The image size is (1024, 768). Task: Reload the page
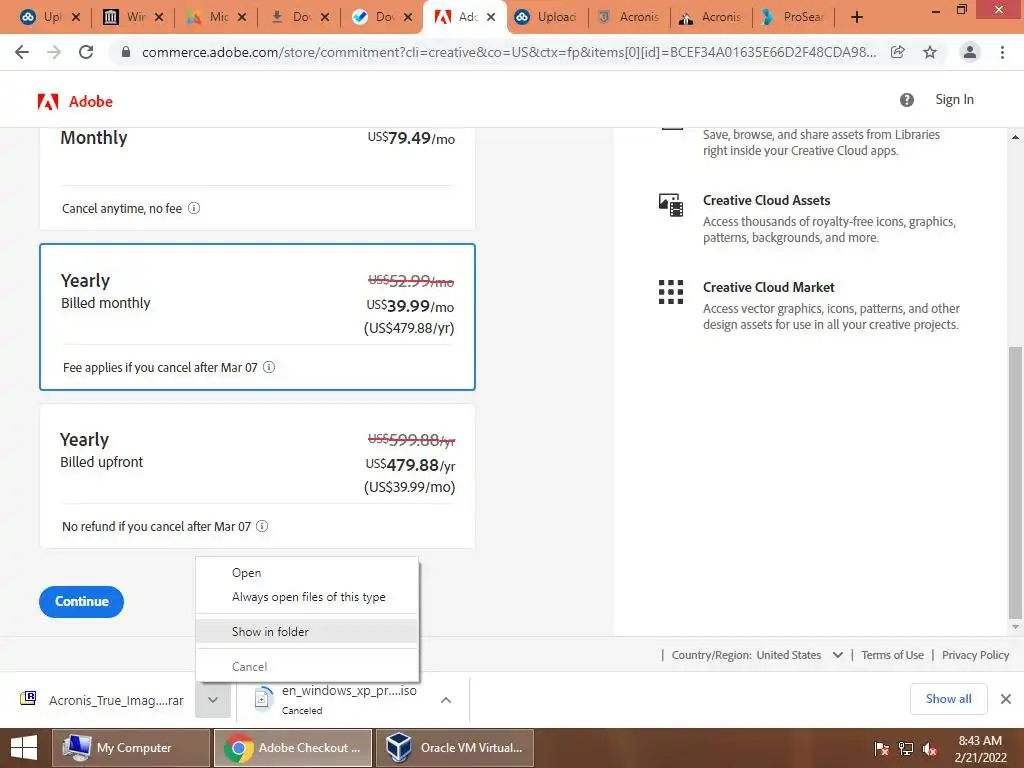[x=86, y=52]
